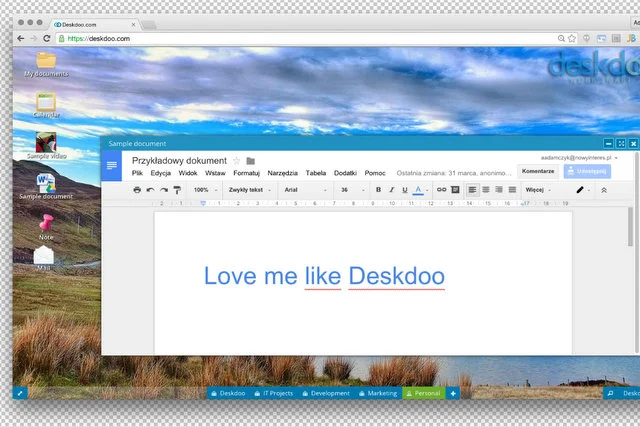
Task: Click the redo arrow icon
Action: [x=164, y=190]
